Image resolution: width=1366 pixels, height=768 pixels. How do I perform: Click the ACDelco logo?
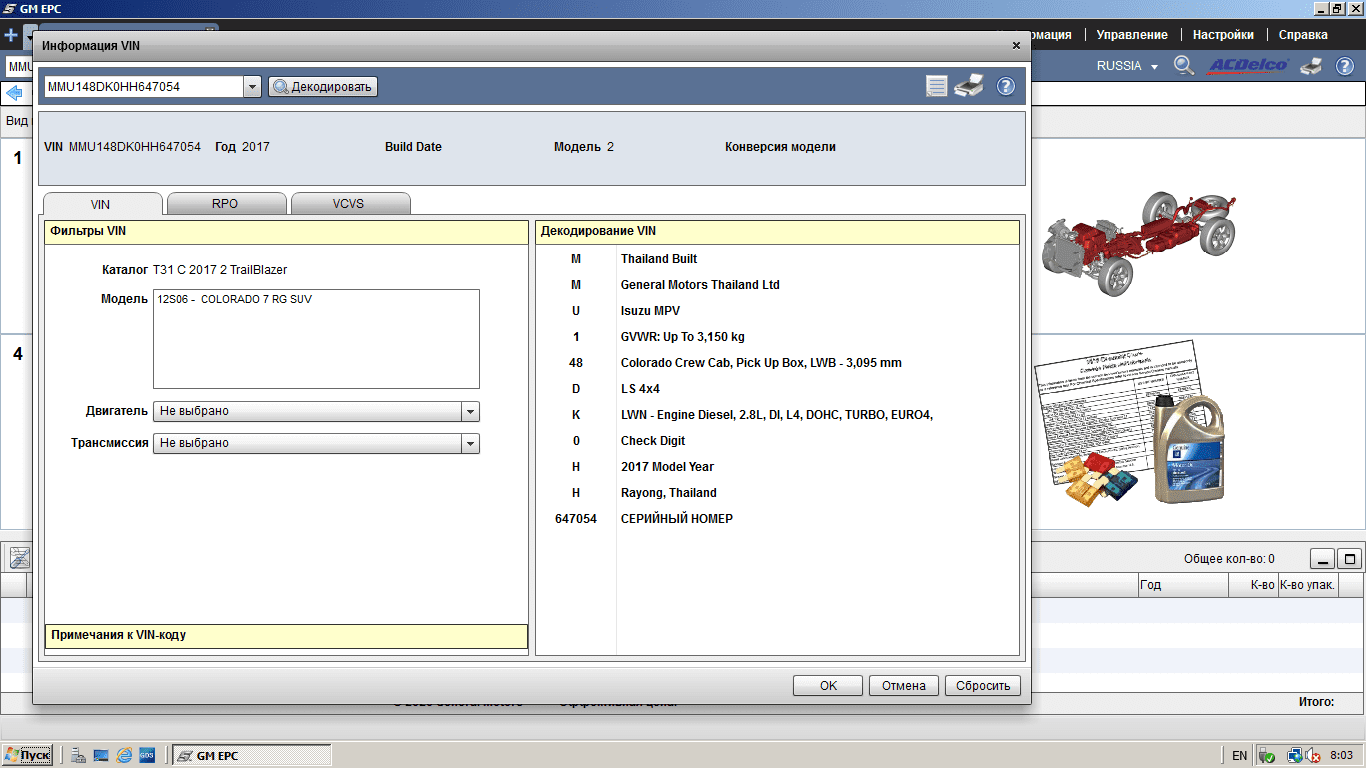pos(1248,66)
